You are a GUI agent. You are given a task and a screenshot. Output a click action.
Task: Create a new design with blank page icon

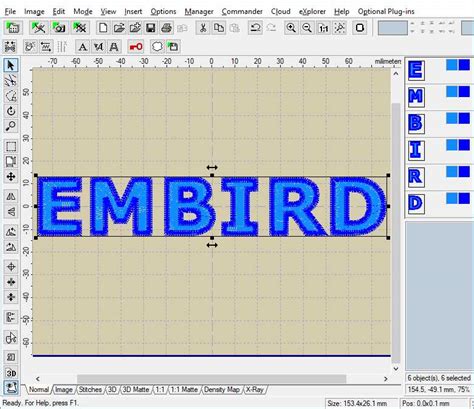[103, 28]
